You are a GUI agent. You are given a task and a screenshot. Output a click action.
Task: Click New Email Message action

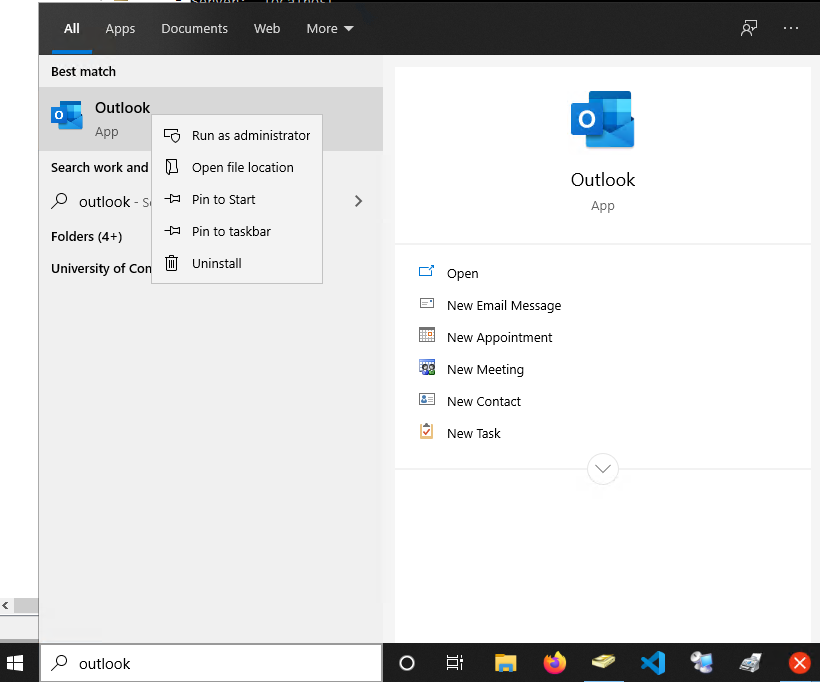pos(504,305)
